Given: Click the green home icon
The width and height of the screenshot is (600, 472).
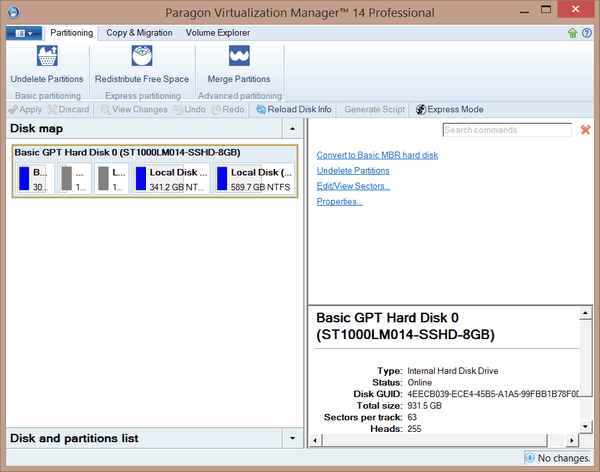Looking at the screenshot, I should click(x=572, y=33).
